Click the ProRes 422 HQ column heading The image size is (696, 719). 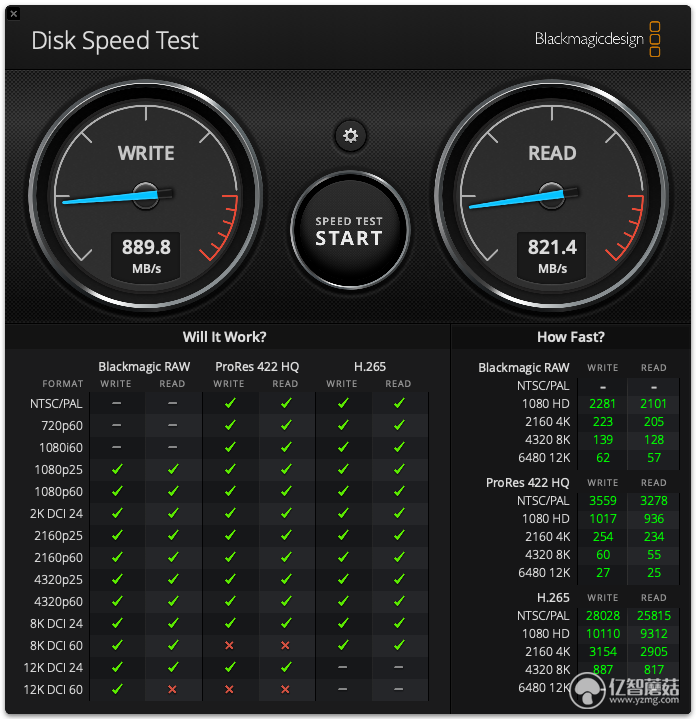(x=257, y=367)
